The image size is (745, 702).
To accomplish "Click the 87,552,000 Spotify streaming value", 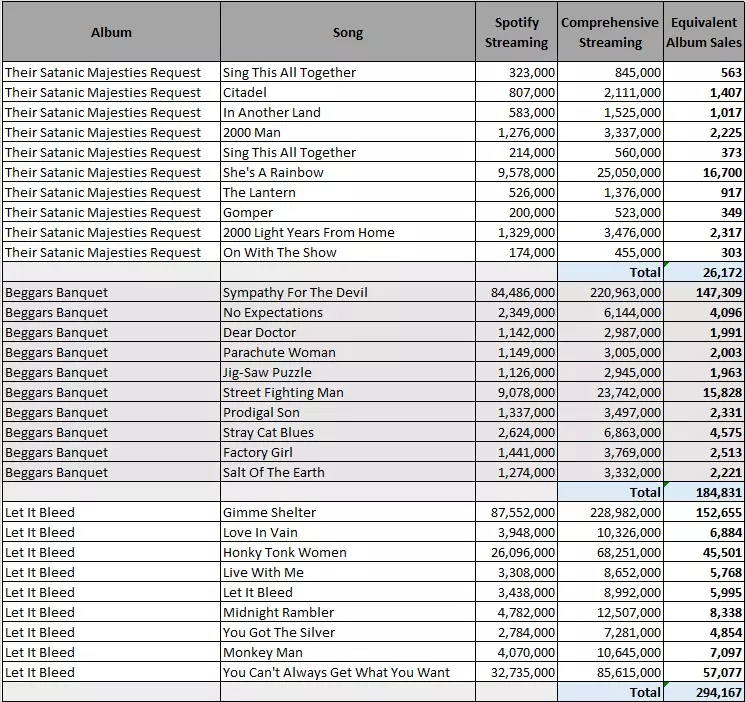I will [516, 512].
